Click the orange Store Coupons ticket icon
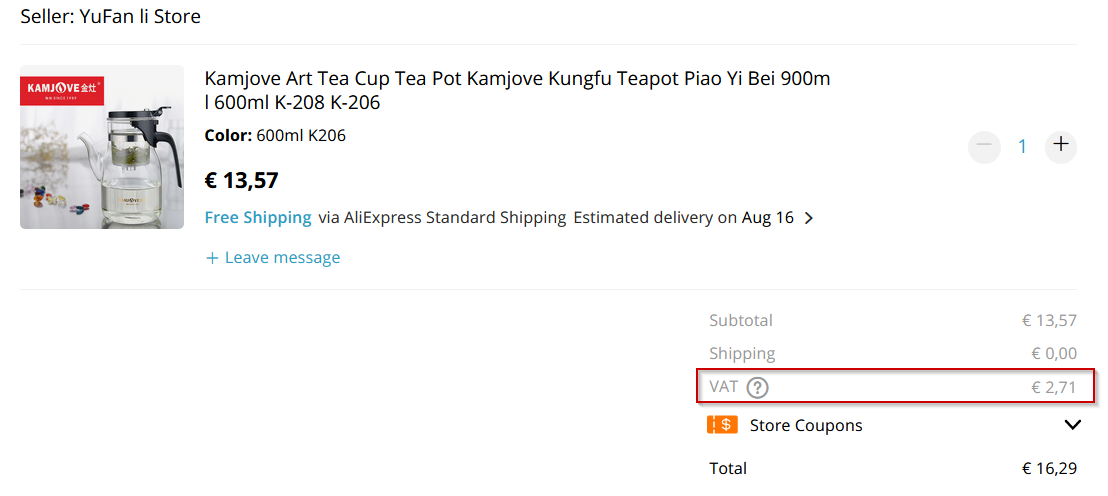The height and width of the screenshot is (496, 1108). point(722,425)
